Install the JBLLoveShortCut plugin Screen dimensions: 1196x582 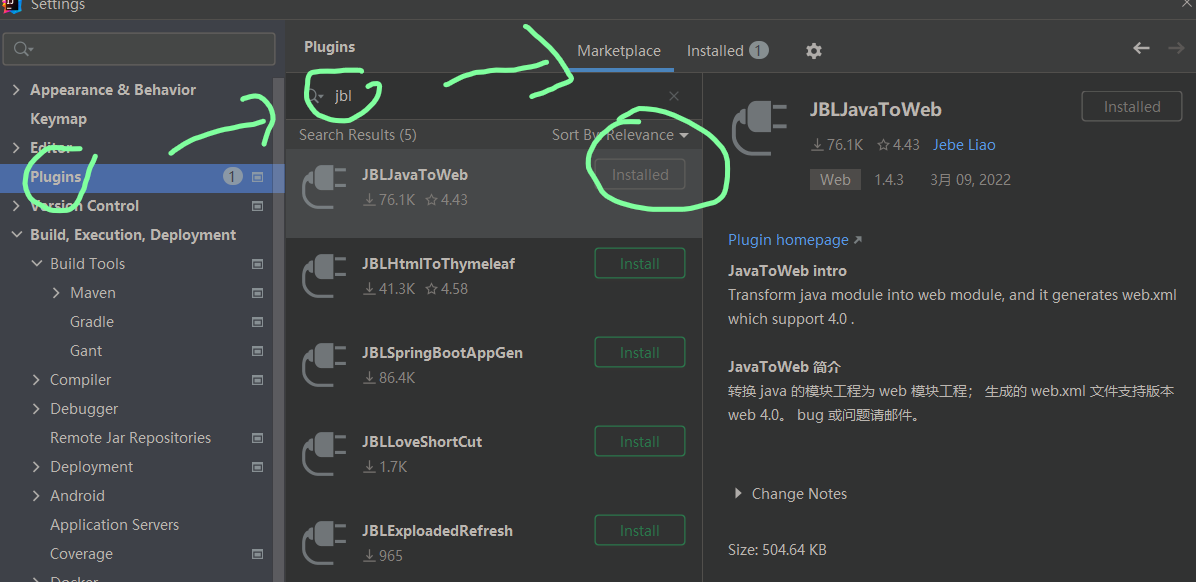pos(640,442)
